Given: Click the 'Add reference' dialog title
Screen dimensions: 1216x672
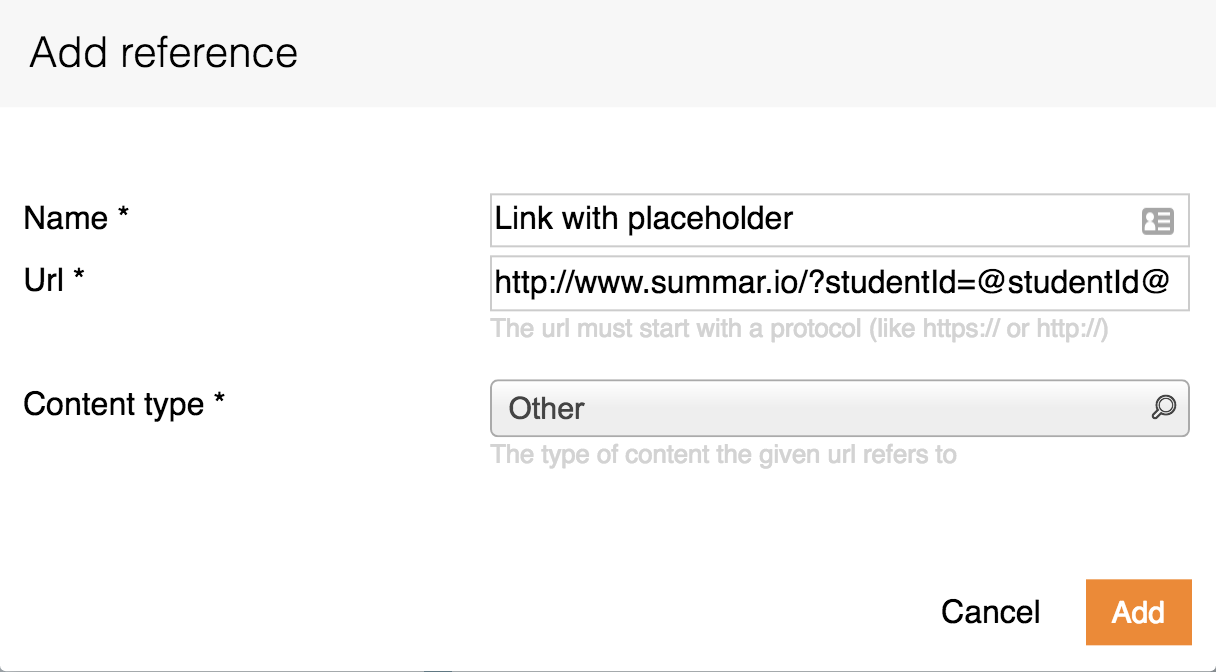Looking at the screenshot, I should point(164,52).
